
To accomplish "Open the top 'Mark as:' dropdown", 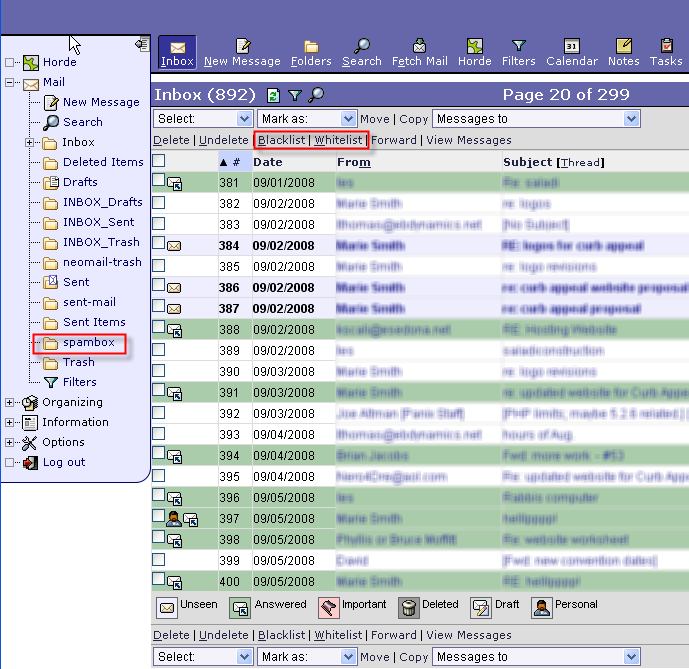I will [306, 119].
